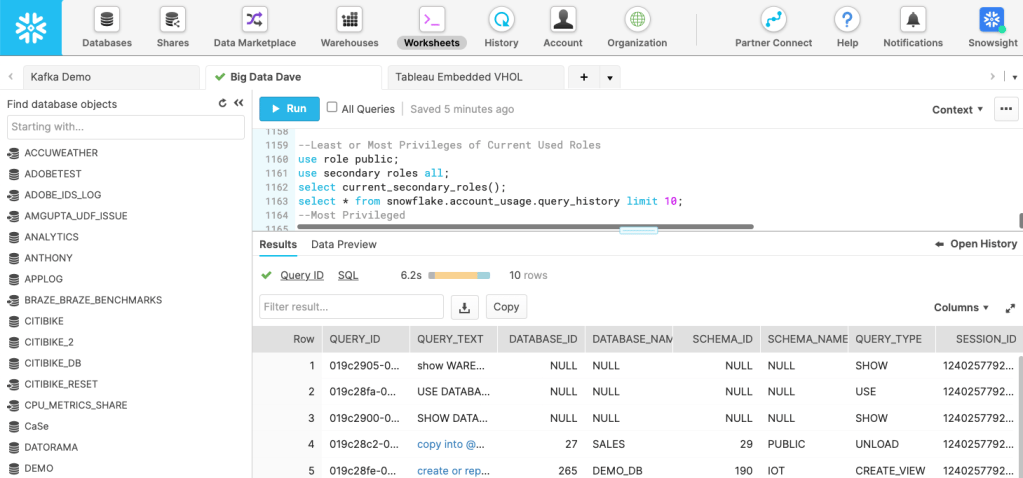Click the ACCUWEATHER database icon
Screen dimensions: 1023x478
[12, 153]
